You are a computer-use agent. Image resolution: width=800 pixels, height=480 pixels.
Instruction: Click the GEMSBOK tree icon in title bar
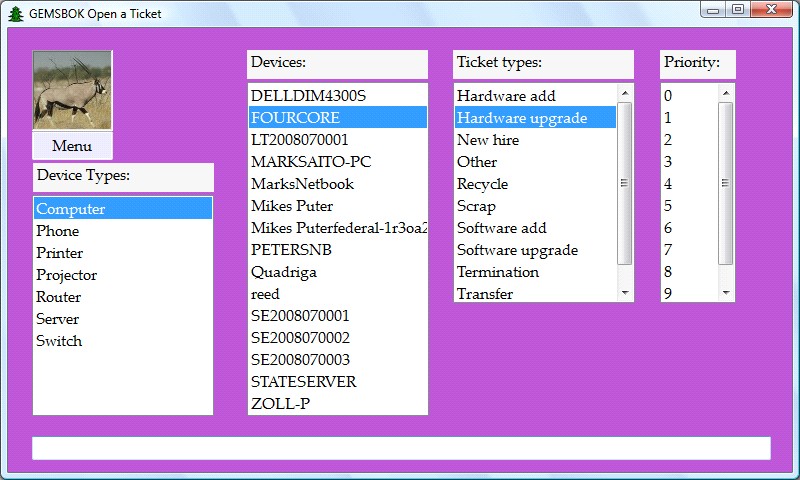(x=15, y=13)
